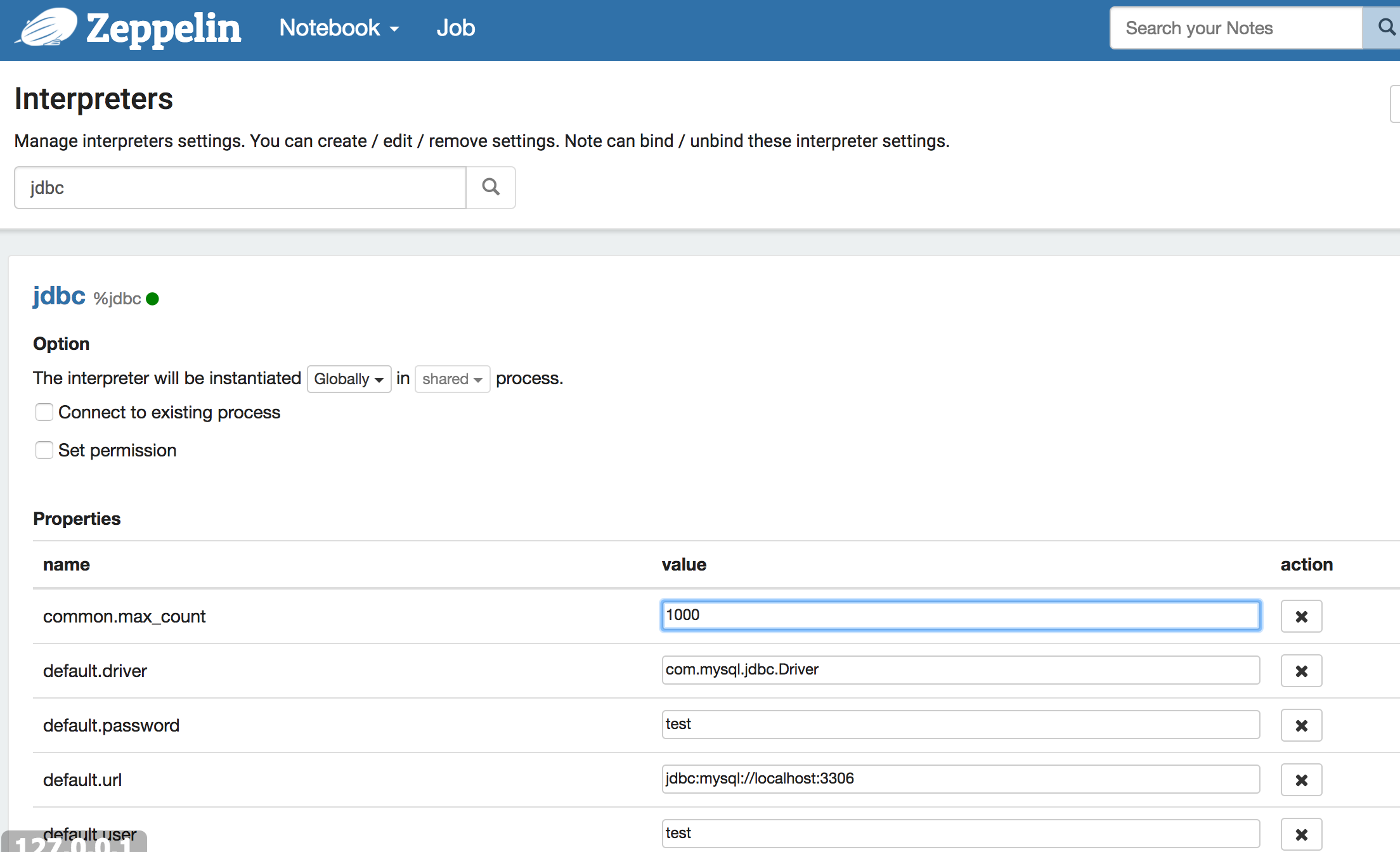This screenshot has width=1400, height=852.
Task: Click the delete icon for common.max_count
Action: pyautogui.click(x=1300, y=616)
